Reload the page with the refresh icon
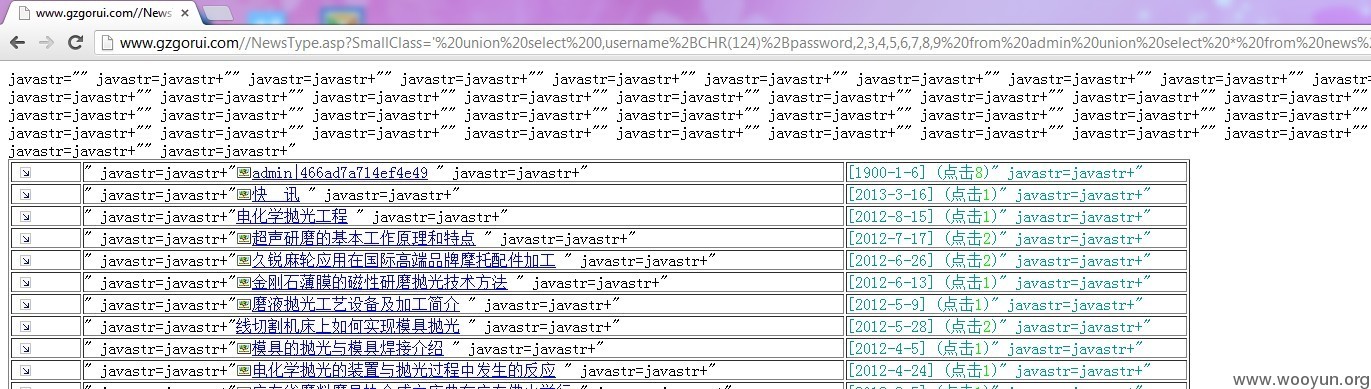This screenshot has width=1371, height=389. (75, 43)
